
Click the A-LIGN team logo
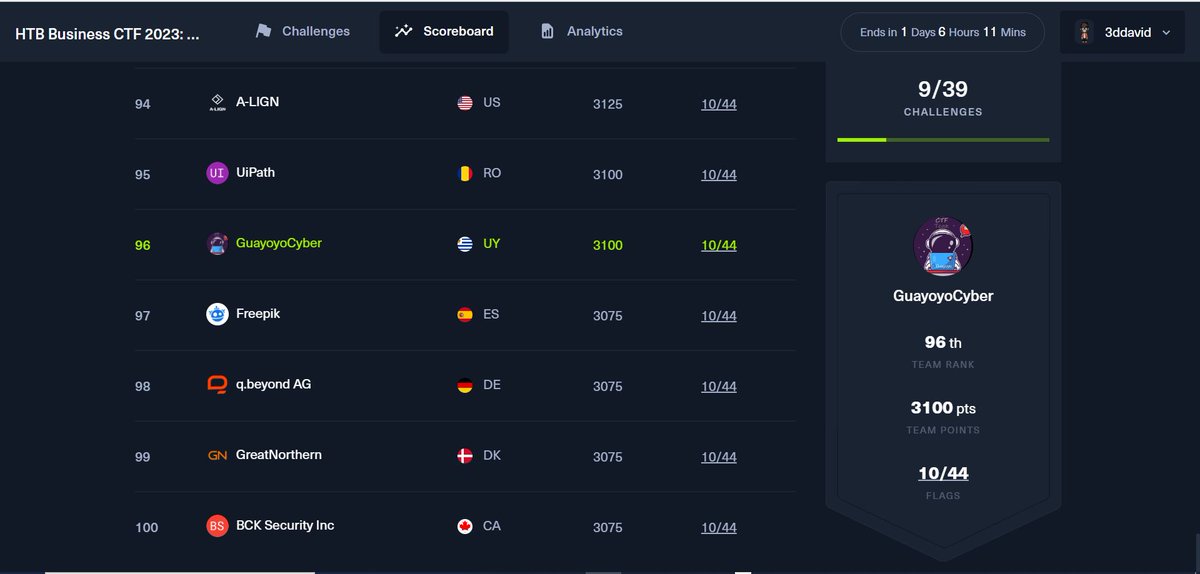(217, 102)
